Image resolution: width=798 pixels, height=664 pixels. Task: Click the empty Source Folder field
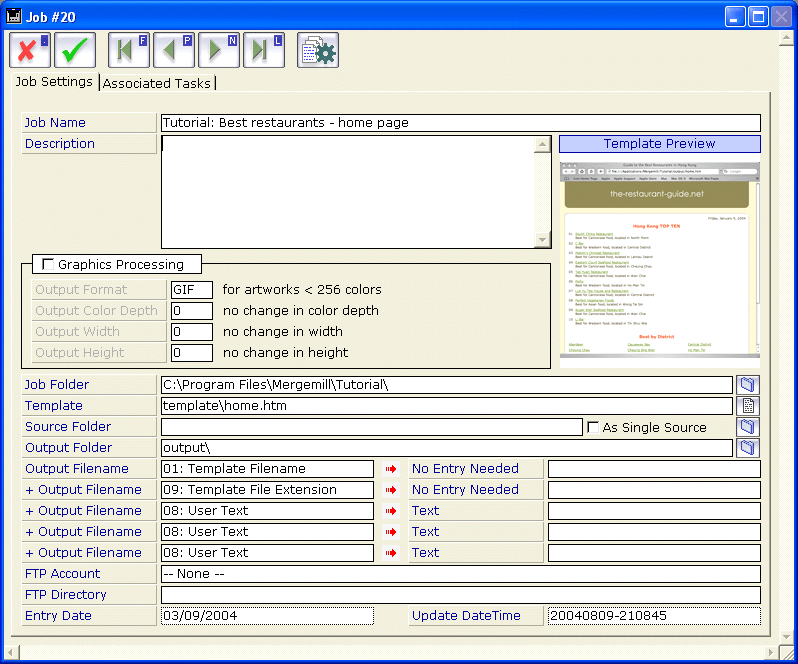[x=372, y=427]
